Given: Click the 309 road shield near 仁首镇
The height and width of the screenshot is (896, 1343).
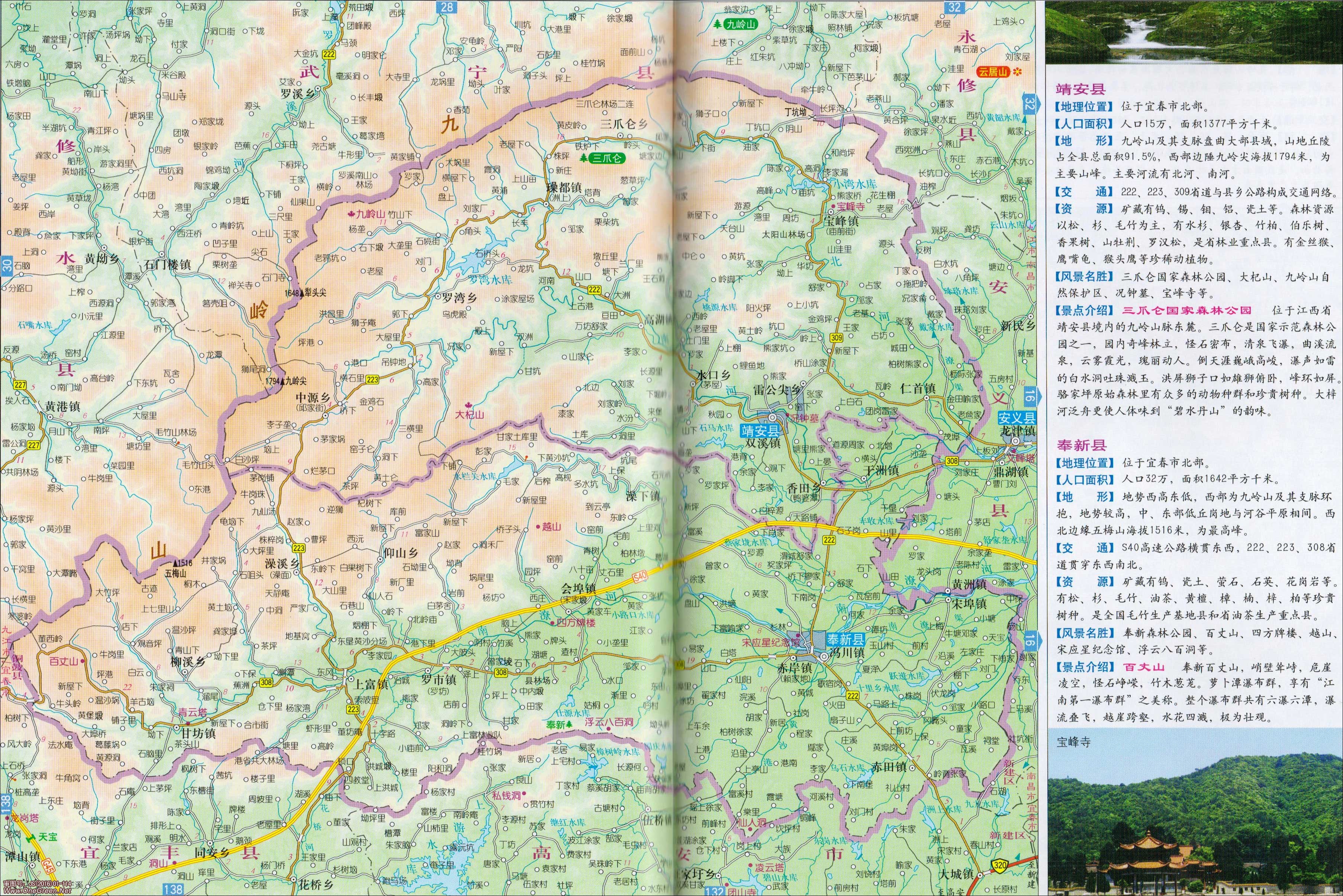Looking at the screenshot, I should 837,338.
